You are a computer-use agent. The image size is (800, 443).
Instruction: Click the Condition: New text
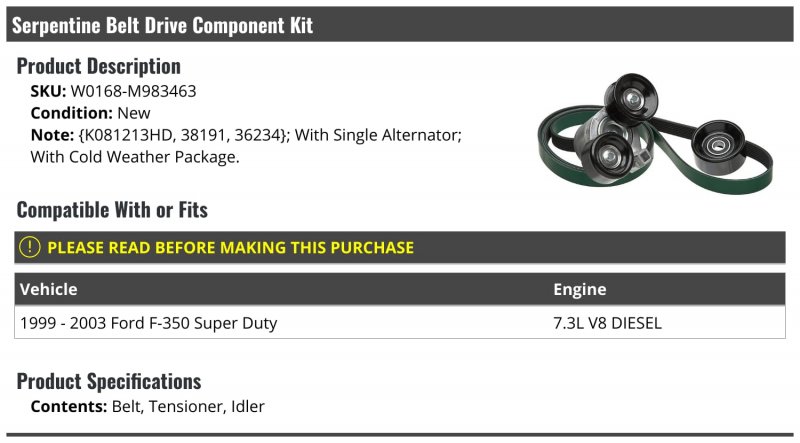(90, 113)
